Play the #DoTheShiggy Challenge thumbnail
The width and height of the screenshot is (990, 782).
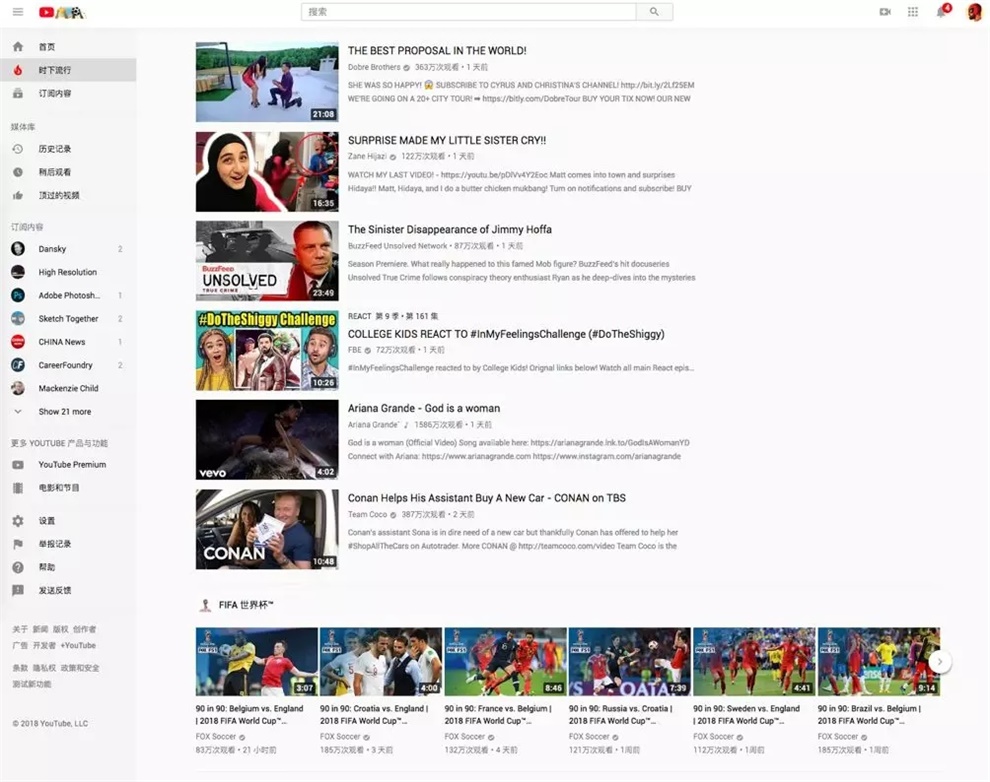(267, 350)
